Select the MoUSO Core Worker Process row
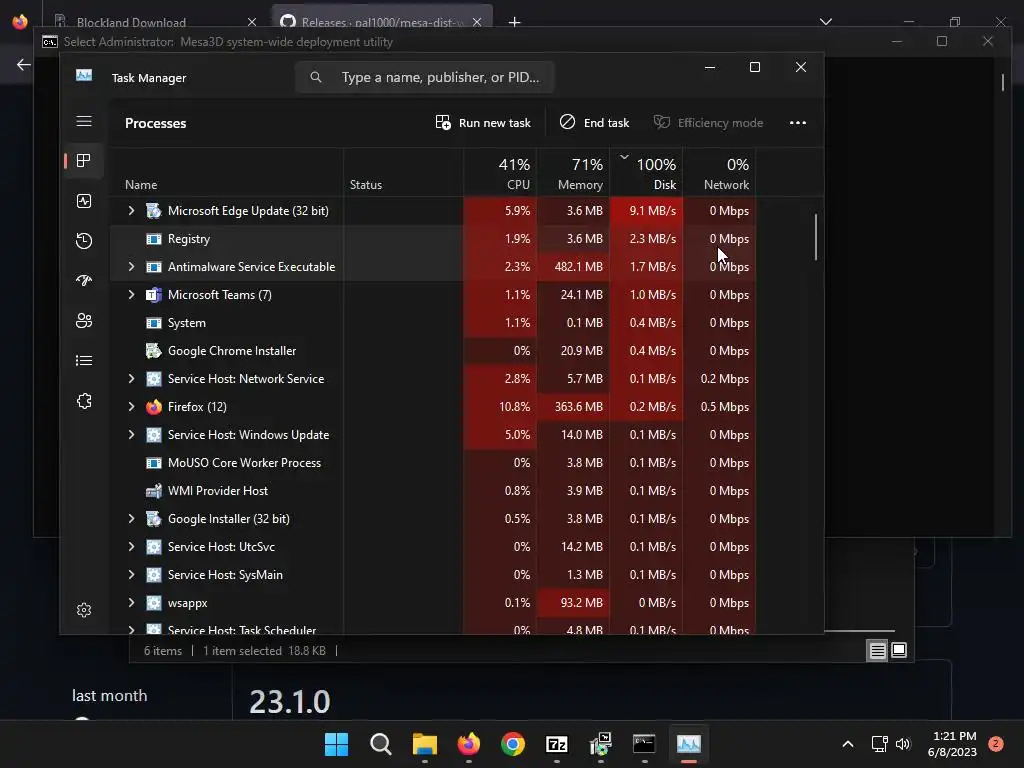The height and width of the screenshot is (768, 1024). tap(433, 462)
